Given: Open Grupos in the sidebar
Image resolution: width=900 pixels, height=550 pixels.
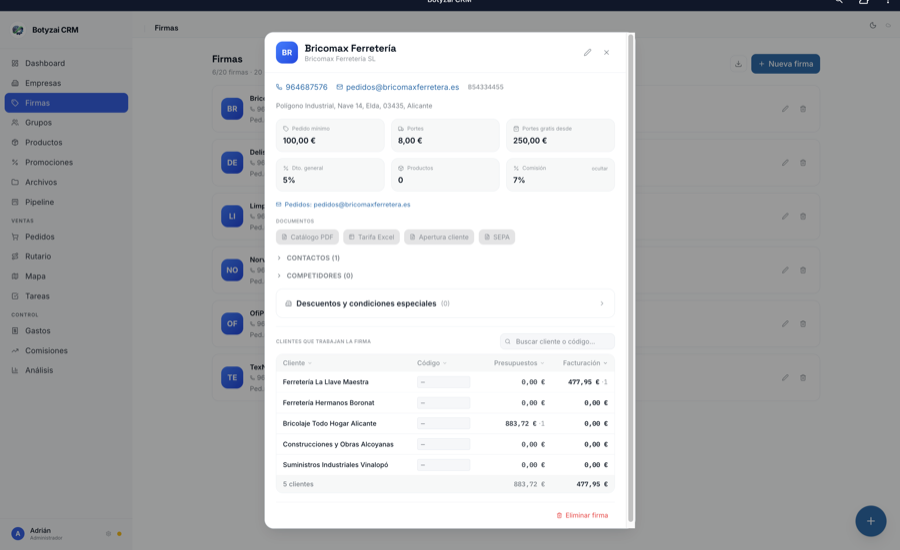Looking at the screenshot, I should pos(66,123).
